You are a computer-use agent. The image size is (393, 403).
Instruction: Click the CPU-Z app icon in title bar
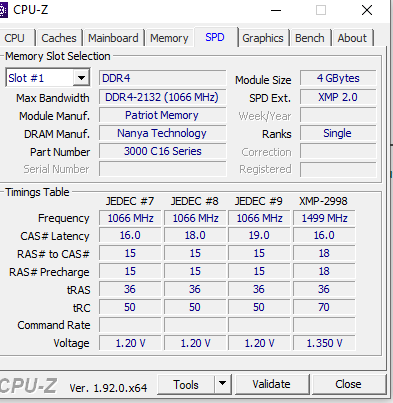[3, 10]
